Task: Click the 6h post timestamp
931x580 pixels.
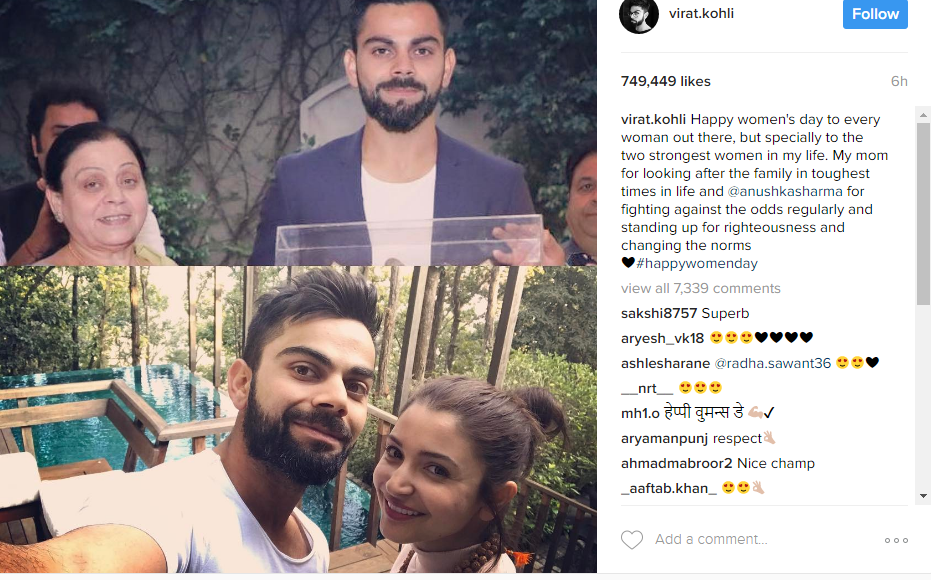Action: [x=899, y=81]
